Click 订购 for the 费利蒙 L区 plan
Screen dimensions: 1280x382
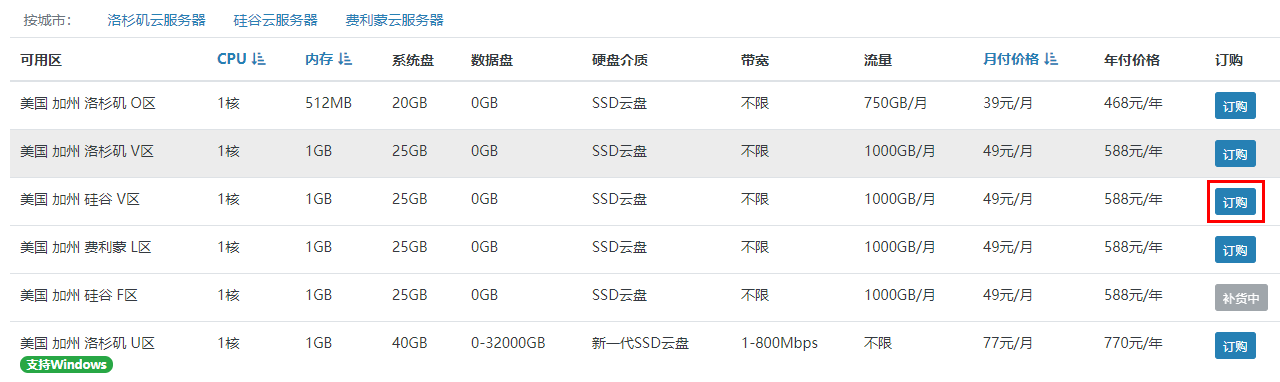click(x=1235, y=250)
